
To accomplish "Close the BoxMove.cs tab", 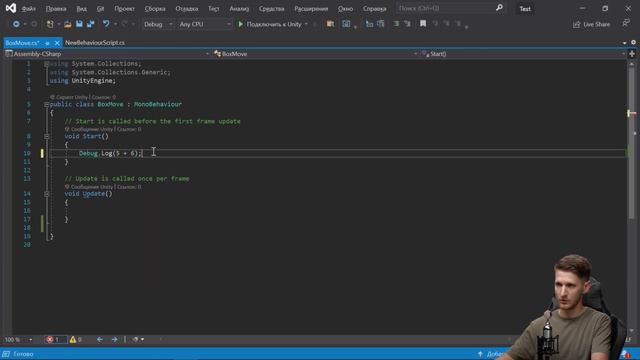I will click(57, 43).
